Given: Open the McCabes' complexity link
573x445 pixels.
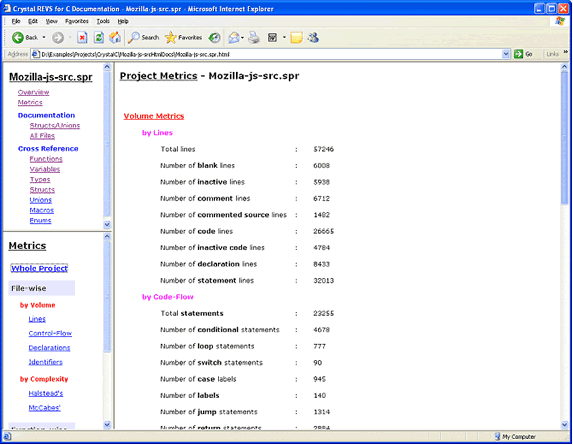Looking at the screenshot, I should [x=45, y=407].
